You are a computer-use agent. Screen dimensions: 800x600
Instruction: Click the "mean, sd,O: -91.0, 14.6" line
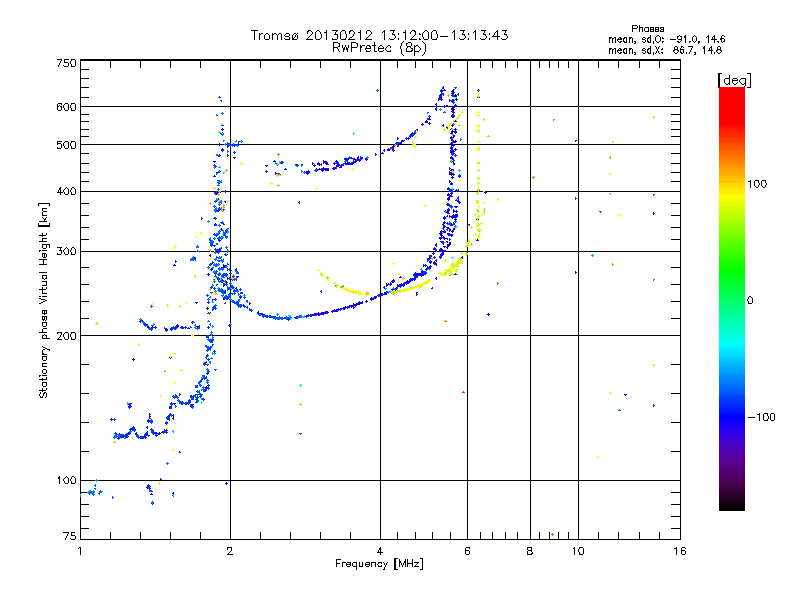pos(666,39)
